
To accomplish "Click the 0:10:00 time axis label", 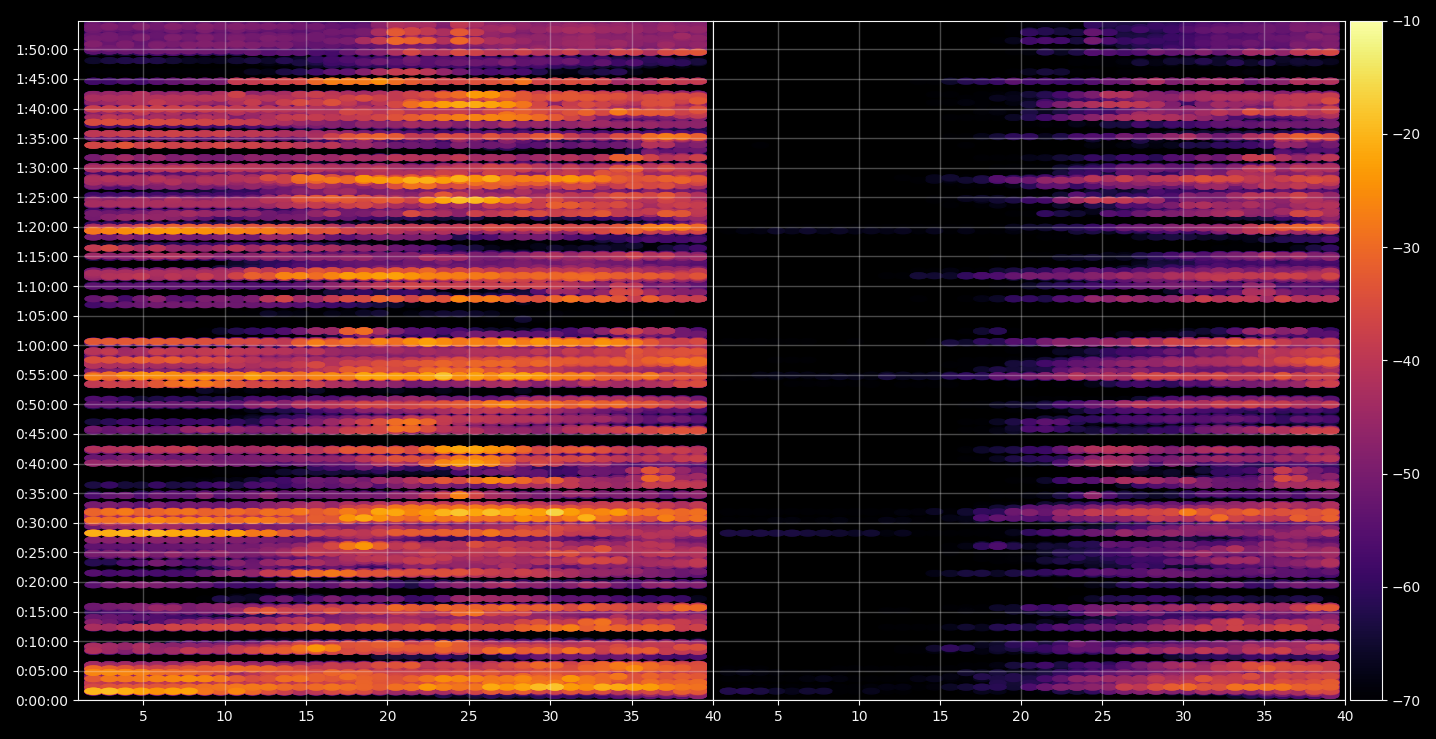I will click(42, 641).
